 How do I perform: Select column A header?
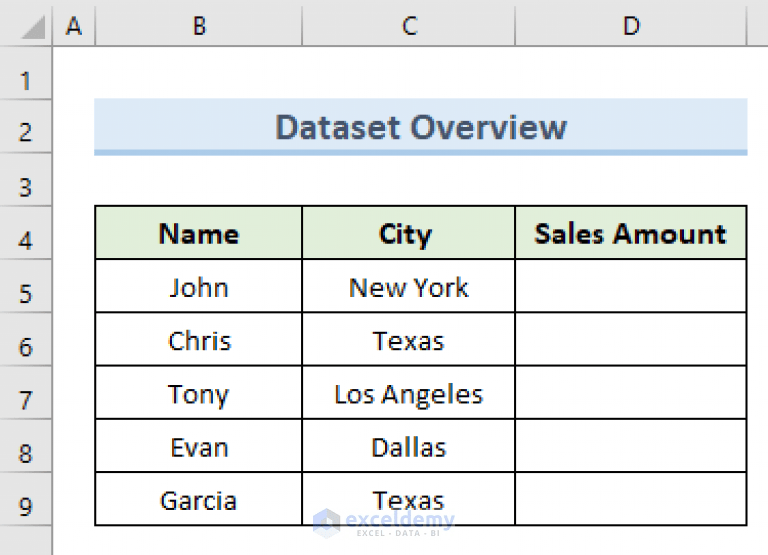73,24
